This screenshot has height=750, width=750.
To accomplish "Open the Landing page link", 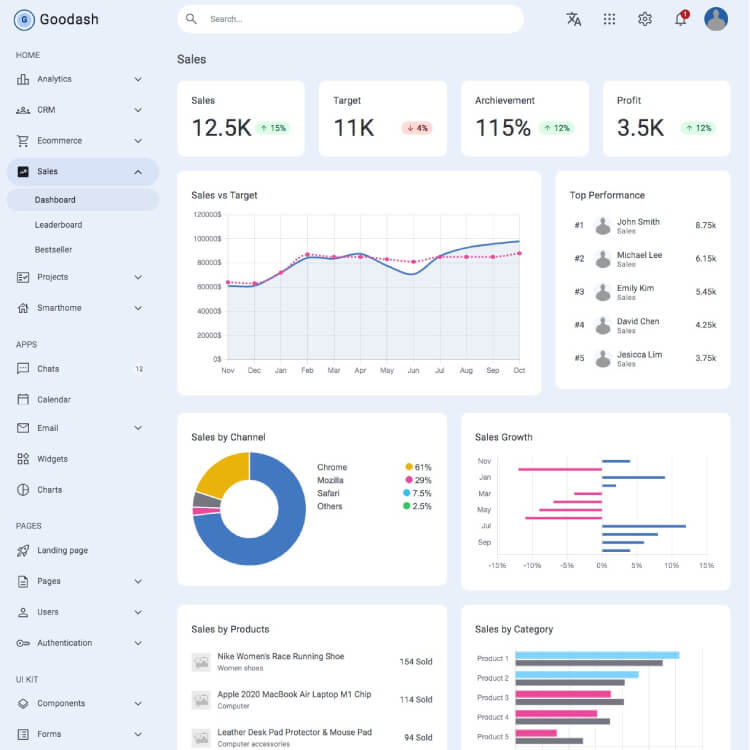I will pos(62,550).
